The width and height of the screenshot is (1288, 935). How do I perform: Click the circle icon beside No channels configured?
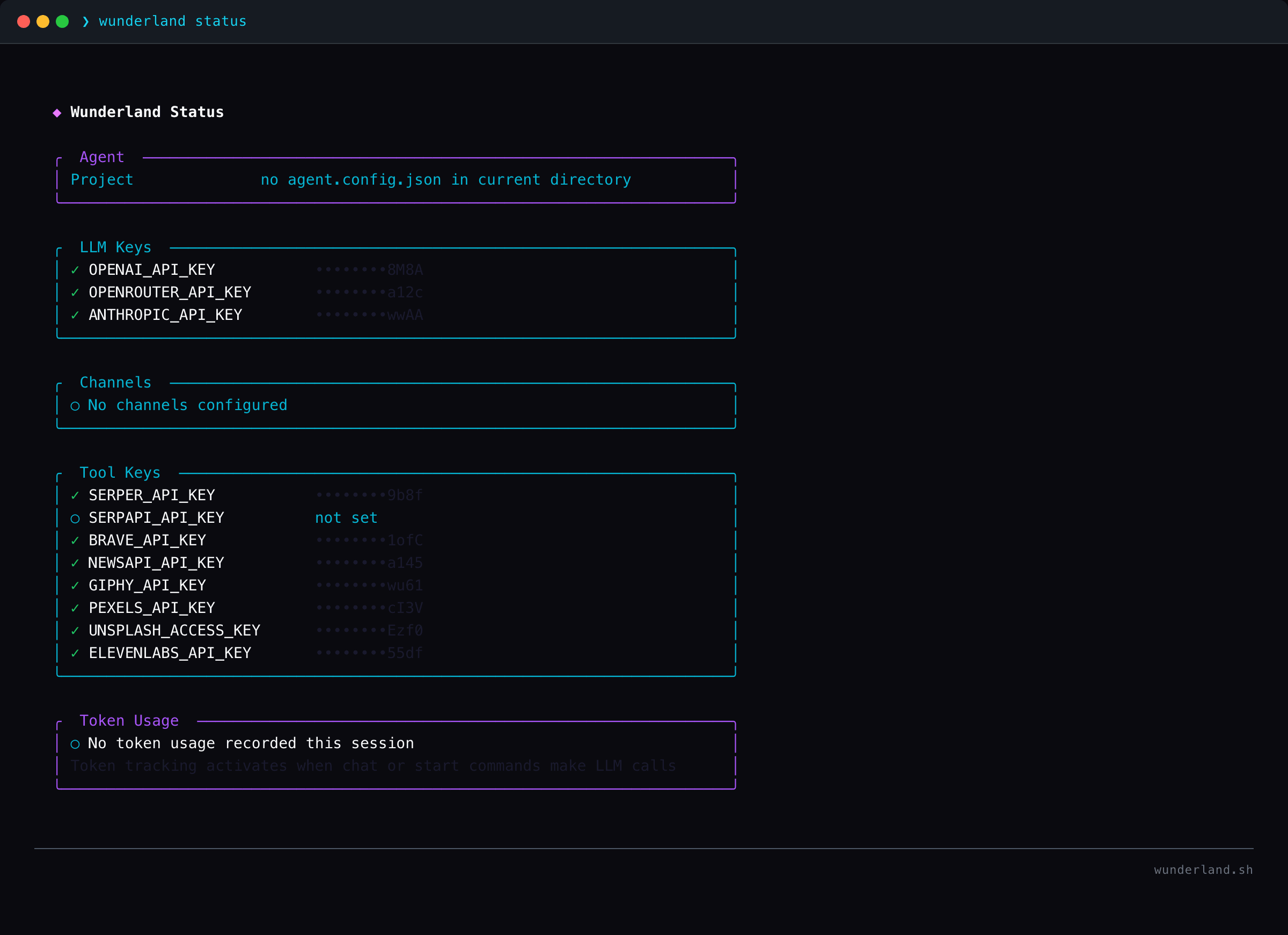point(76,406)
